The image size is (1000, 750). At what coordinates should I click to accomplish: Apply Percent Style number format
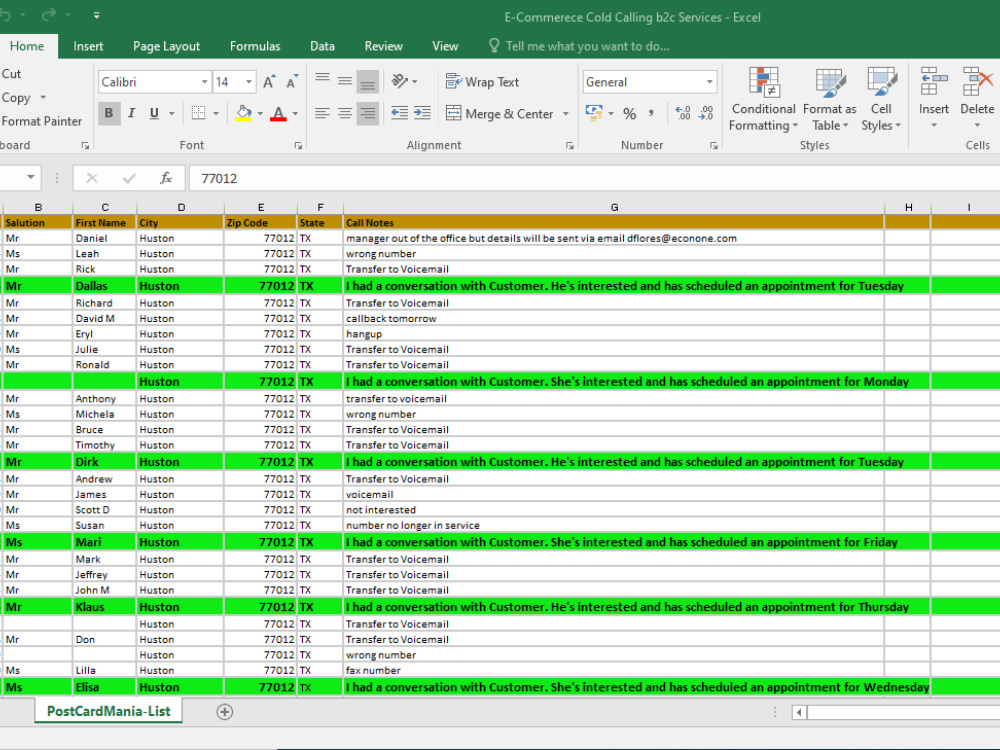coord(629,114)
